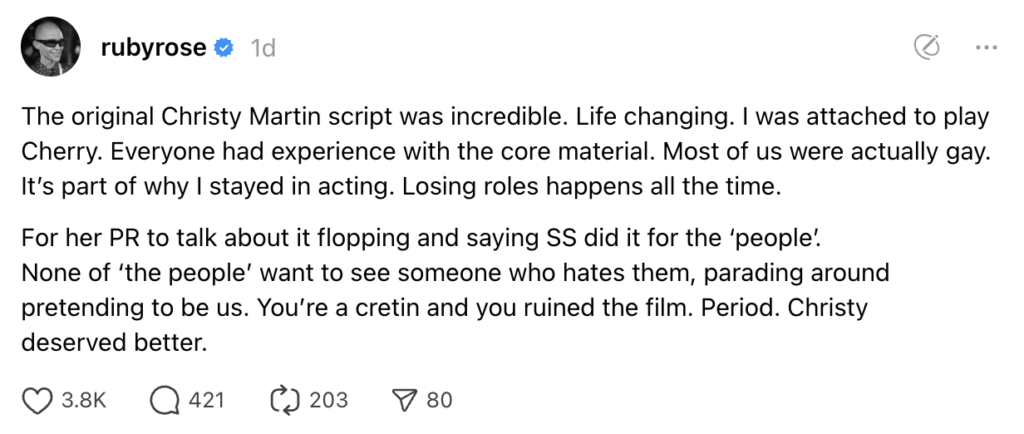Image resolution: width=1024 pixels, height=434 pixels.
Task: Repost using the circular arrows icon
Action: coord(283,400)
